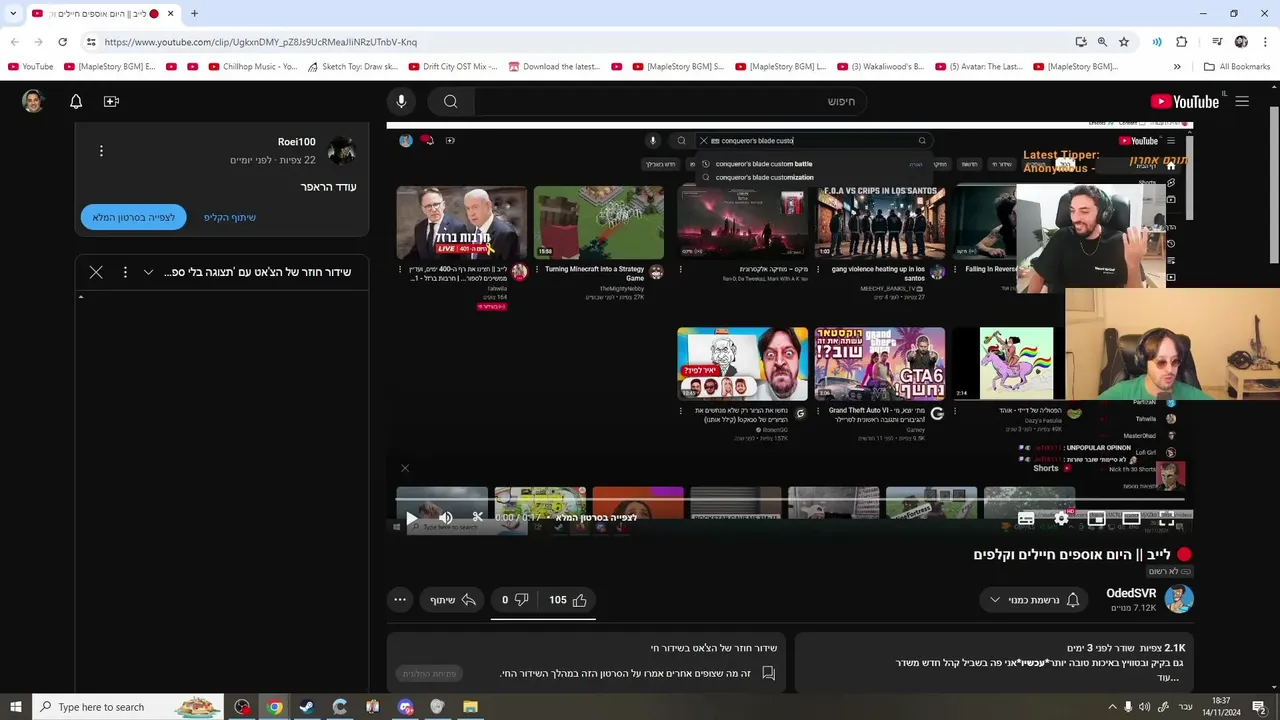Open Steam from the taskbar
The image size is (1280, 720).
(x=307, y=707)
